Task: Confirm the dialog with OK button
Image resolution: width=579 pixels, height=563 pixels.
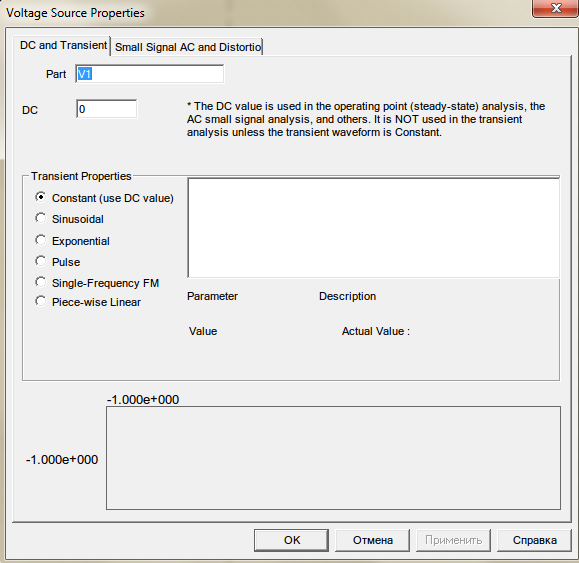Action: (291, 540)
